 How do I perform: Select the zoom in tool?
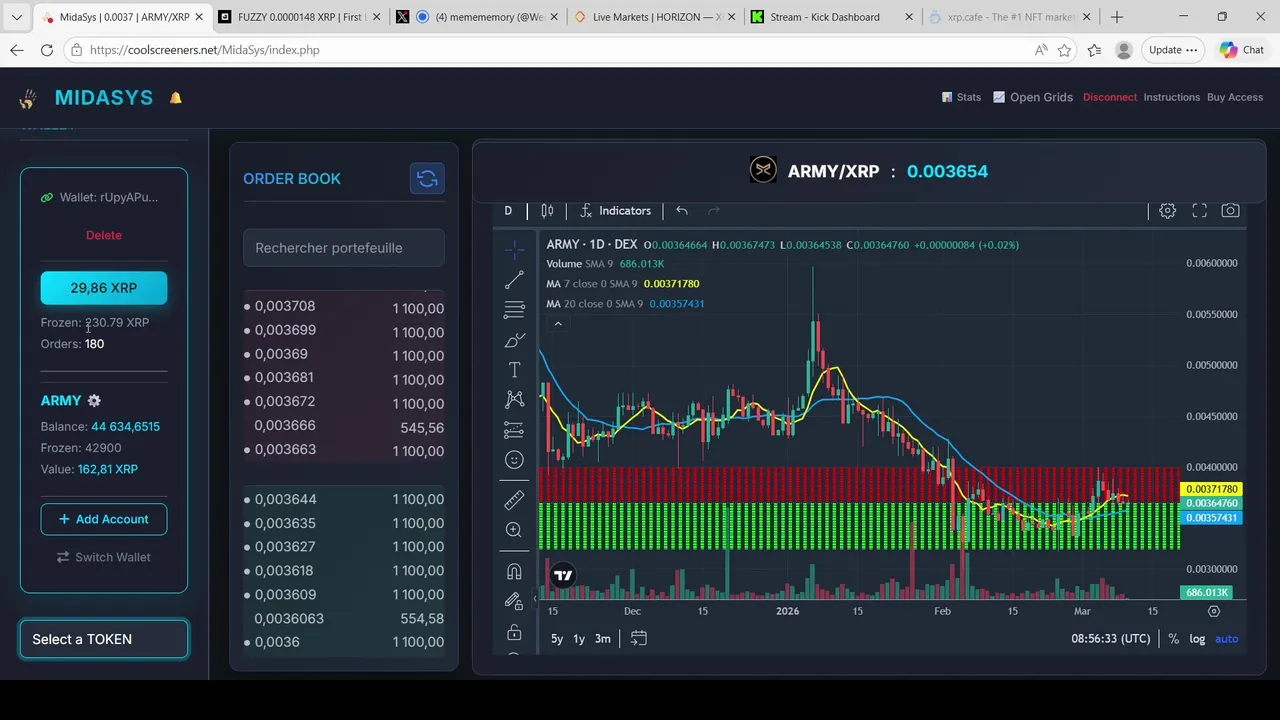[x=514, y=530]
